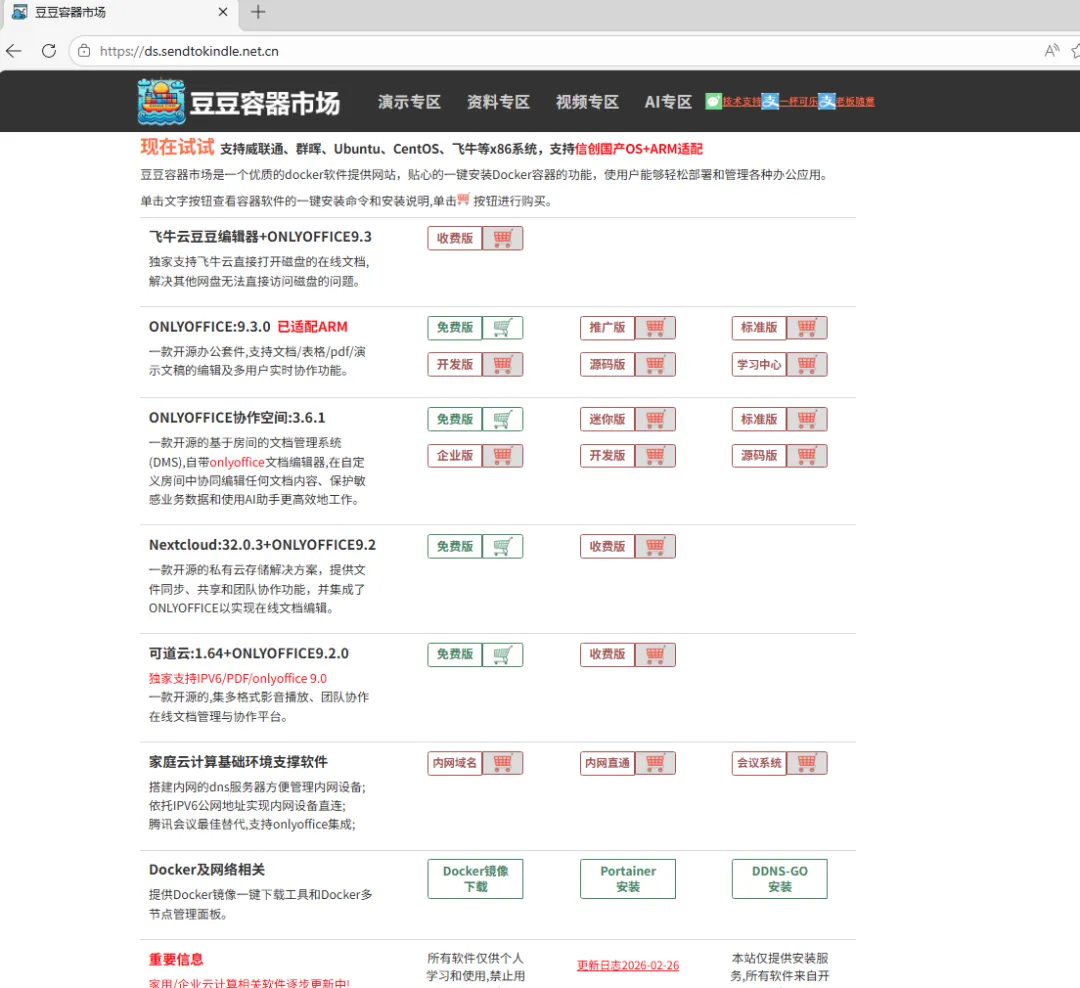Click 免费版 text button for ONLYOFFICE:9.3.0
The width and height of the screenshot is (1080, 988).
pos(455,328)
